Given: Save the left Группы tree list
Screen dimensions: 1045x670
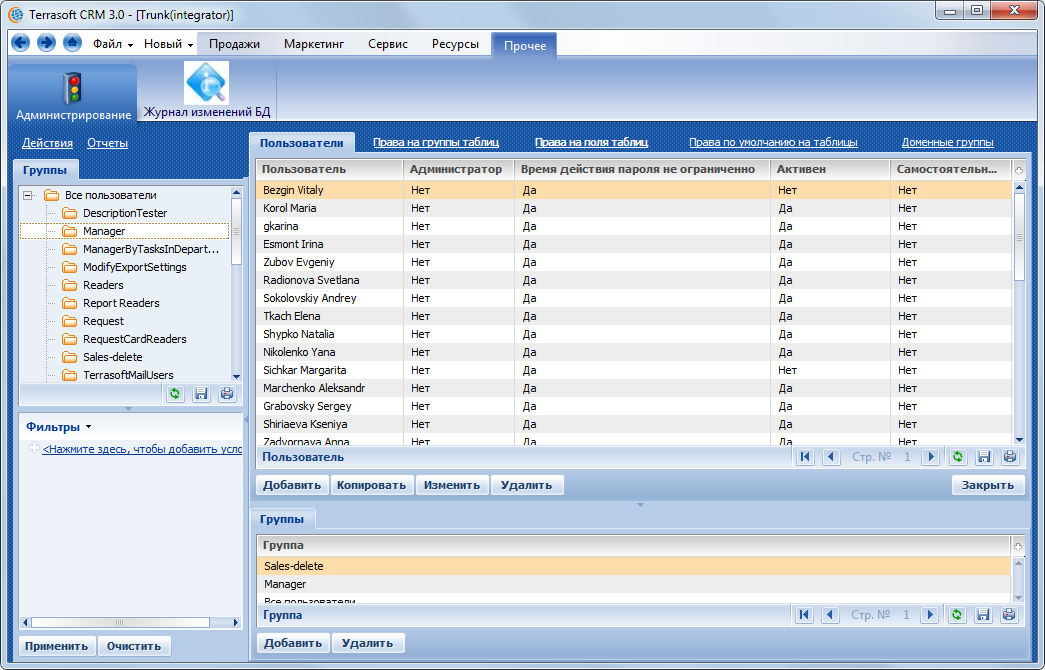Looking at the screenshot, I should tap(201, 394).
